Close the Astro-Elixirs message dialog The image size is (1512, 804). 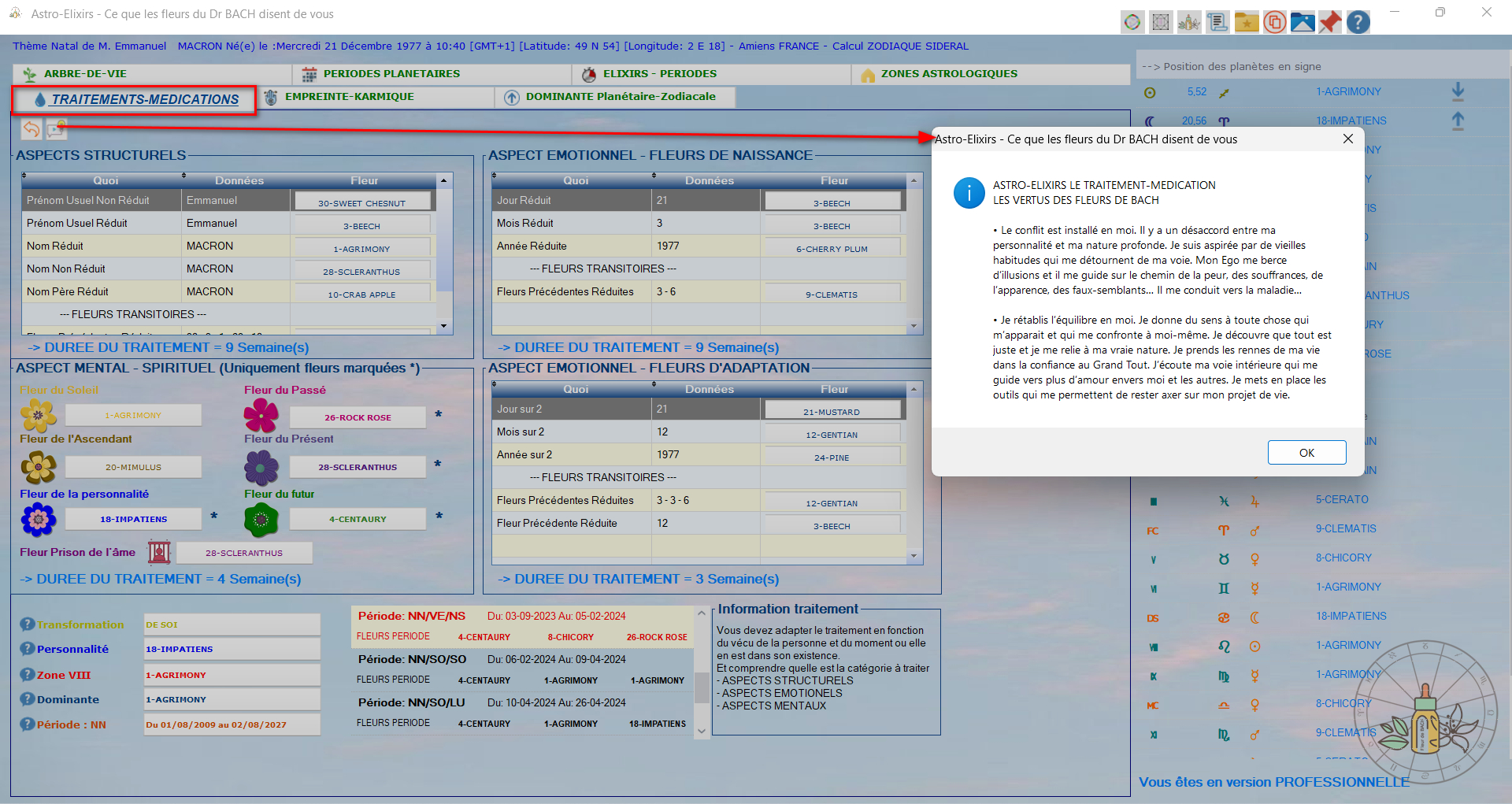click(x=1348, y=139)
